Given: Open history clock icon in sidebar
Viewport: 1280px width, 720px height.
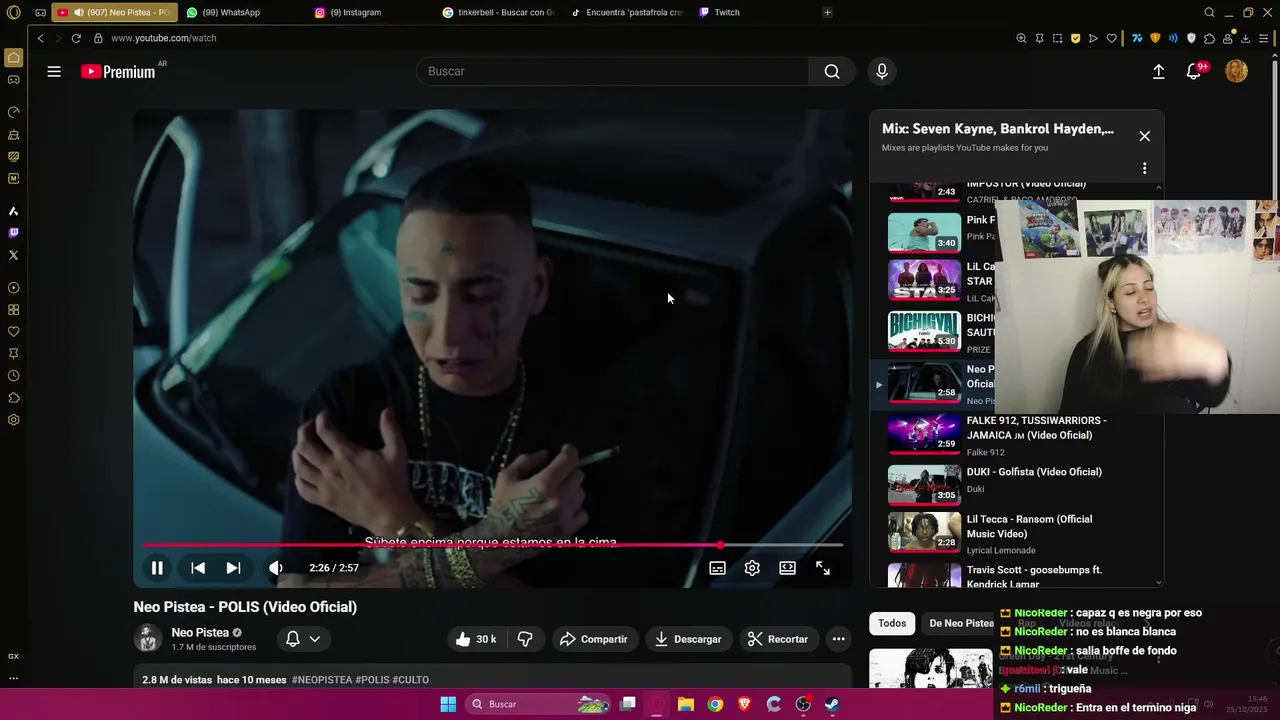Looking at the screenshot, I should 13,376.
